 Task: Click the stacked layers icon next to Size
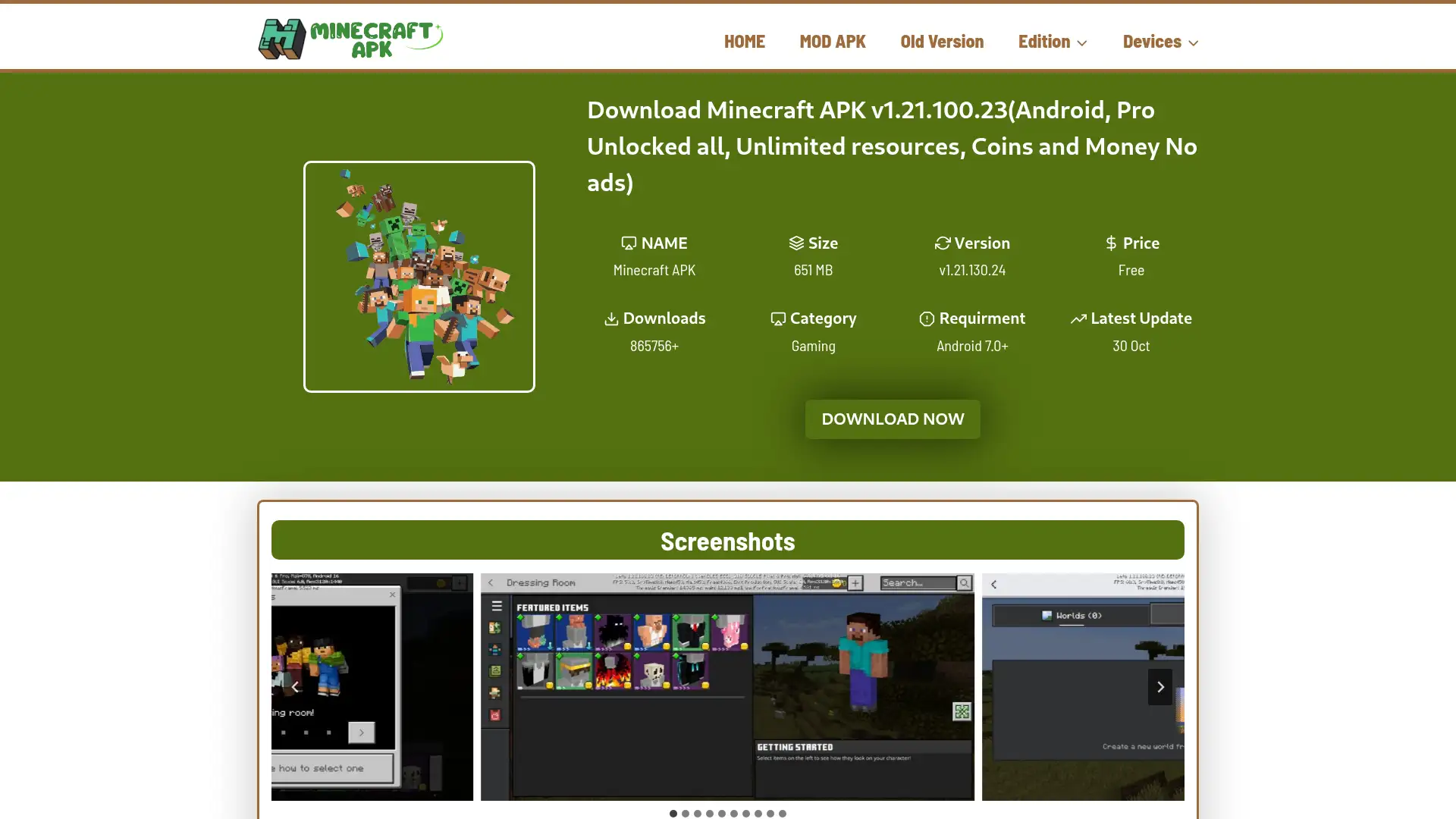tap(795, 243)
